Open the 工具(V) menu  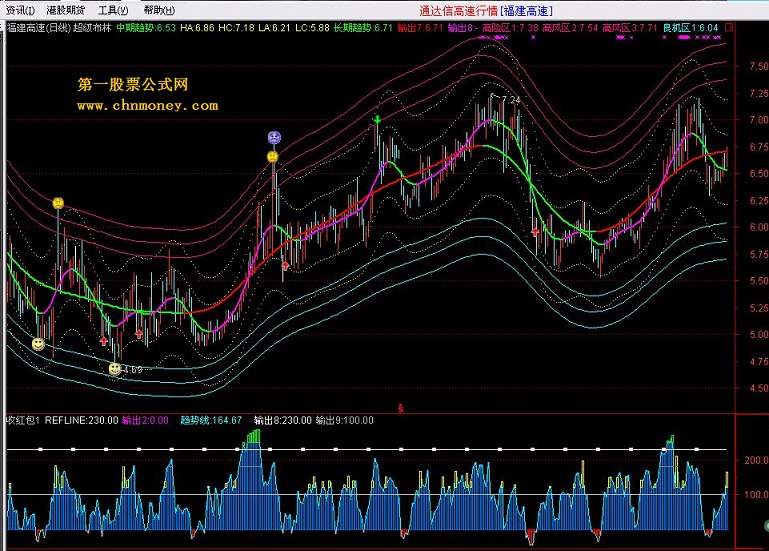coord(113,10)
